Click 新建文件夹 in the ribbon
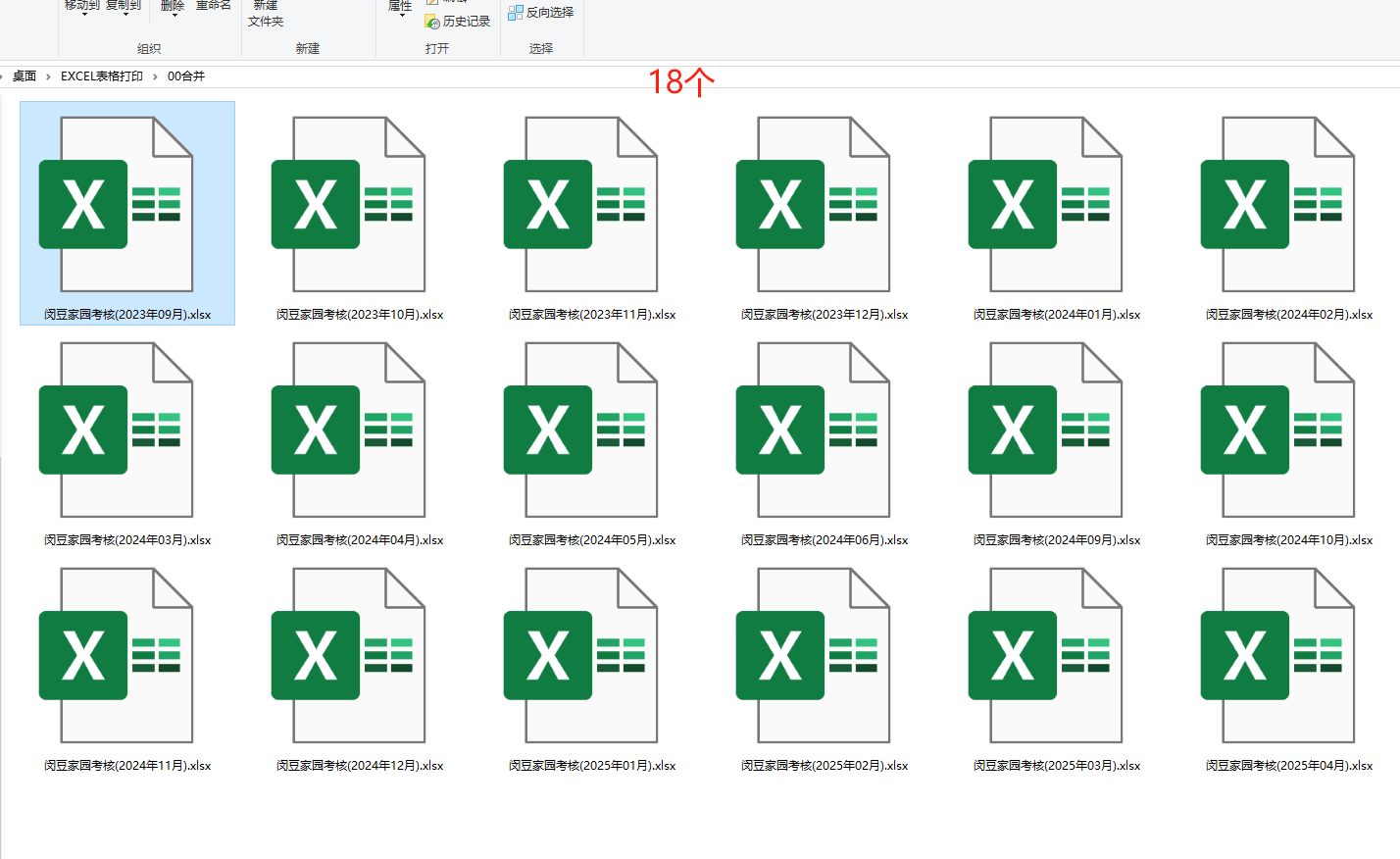1400x859 pixels. click(266, 13)
